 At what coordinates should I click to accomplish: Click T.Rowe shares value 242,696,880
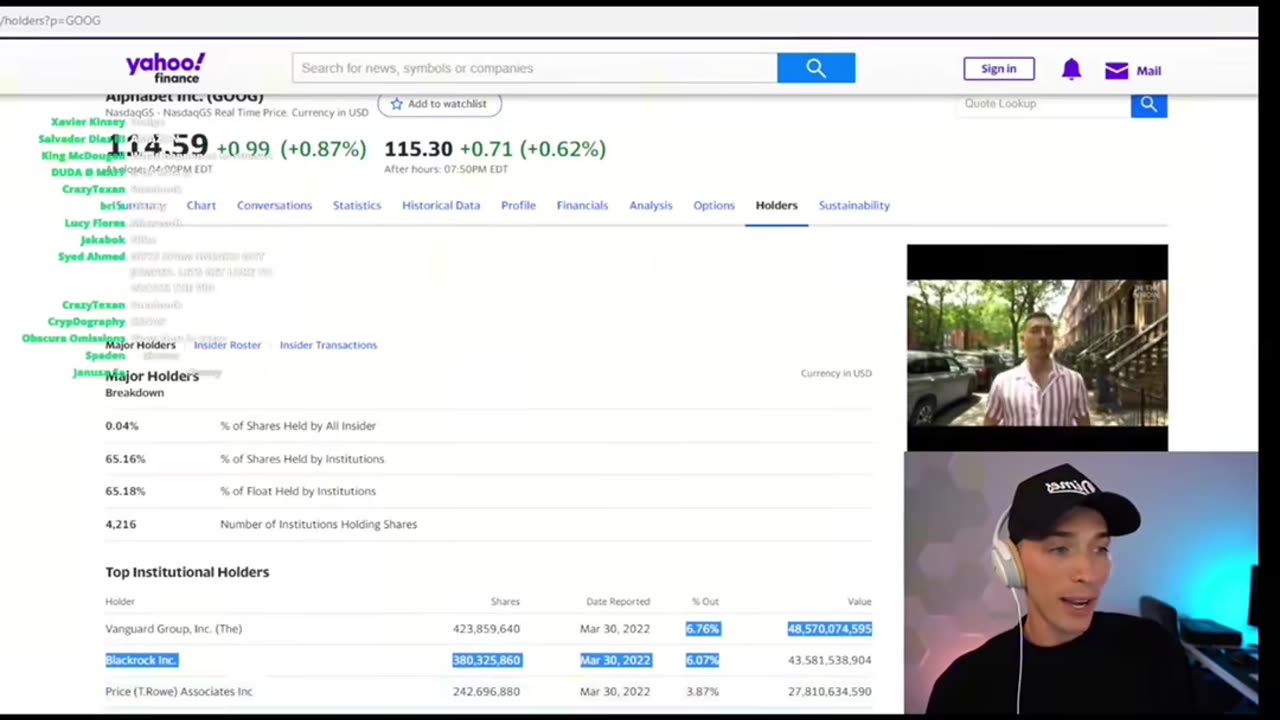(486, 691)
